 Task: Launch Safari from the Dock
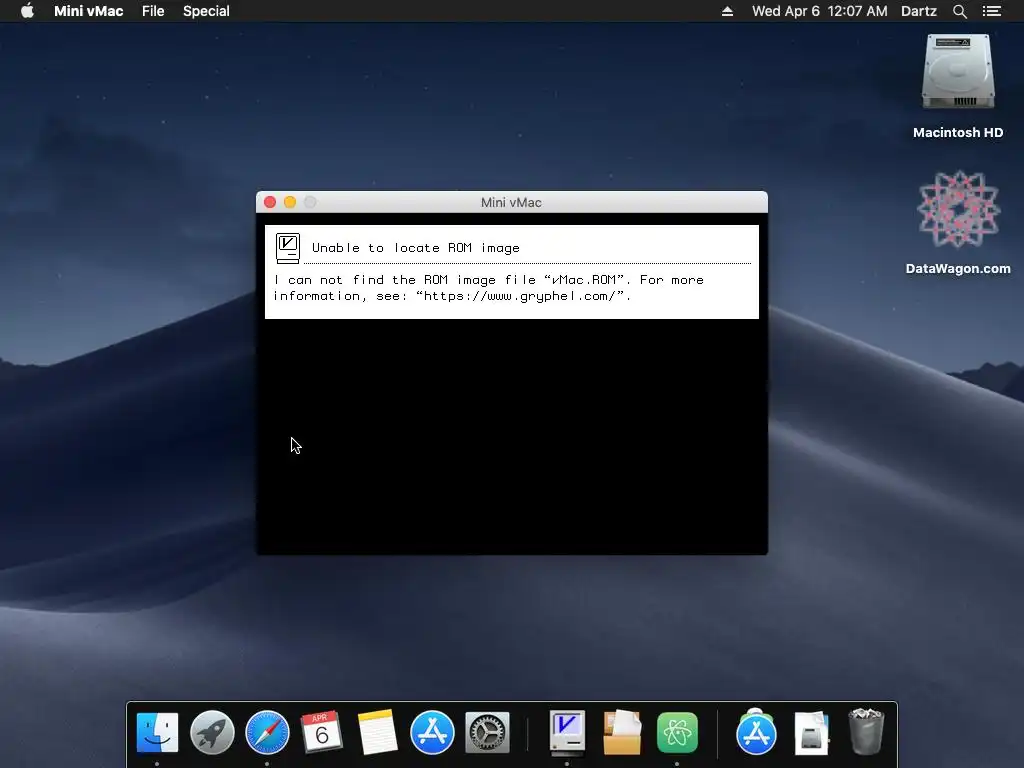(x=267, y=732)
